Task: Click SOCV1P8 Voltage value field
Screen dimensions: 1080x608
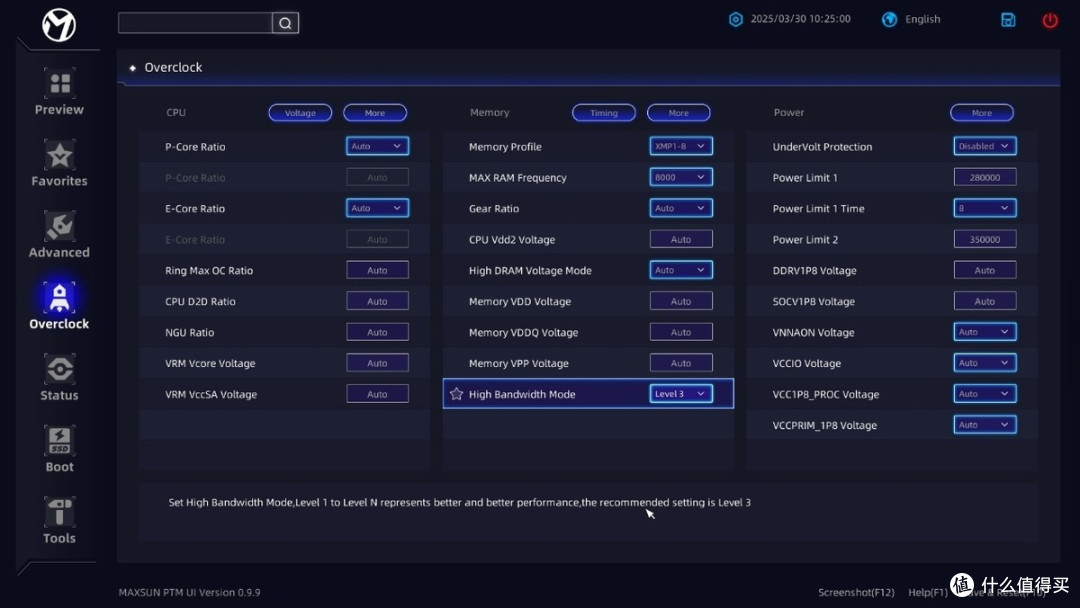Action: point(985,301)
